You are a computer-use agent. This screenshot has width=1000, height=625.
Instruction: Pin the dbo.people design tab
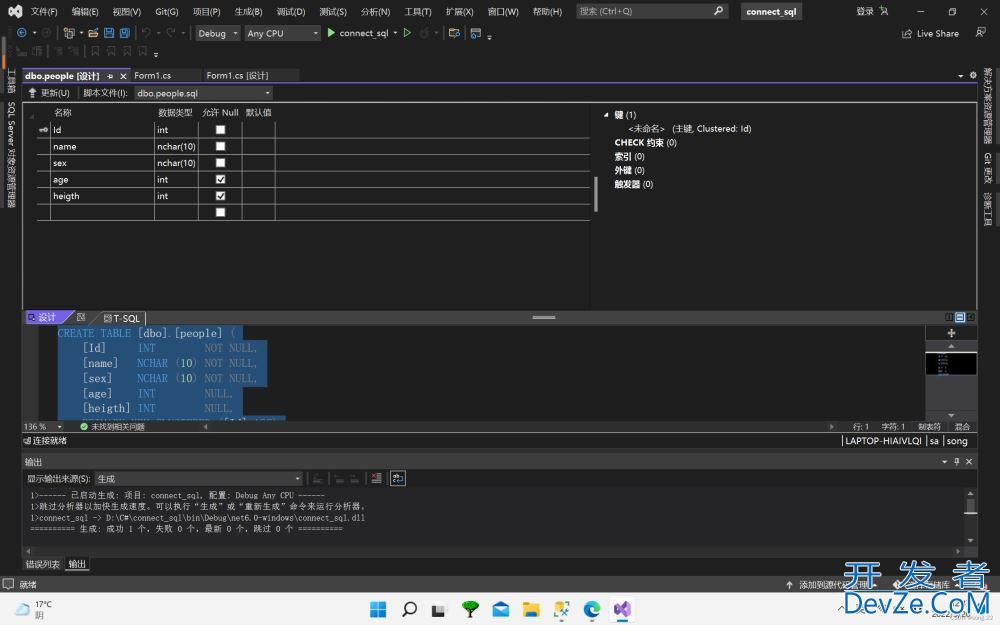[x=110, y=76]
